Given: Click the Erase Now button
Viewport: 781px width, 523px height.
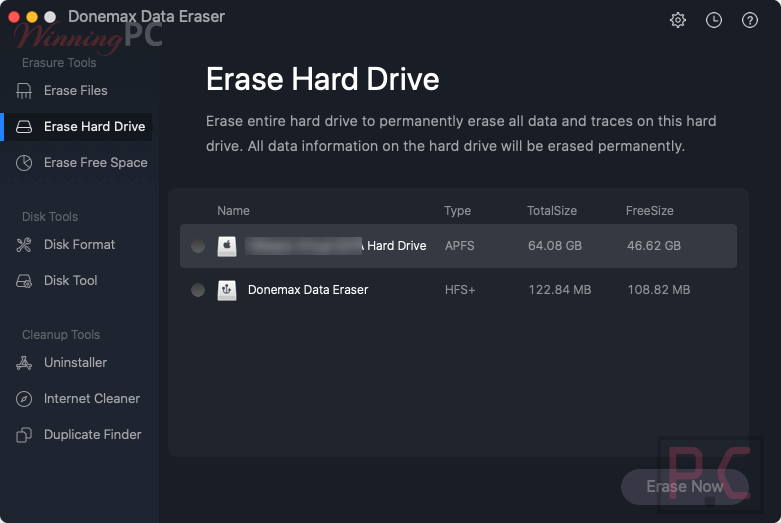Looking at the screenshot, I should pyautogui.click(x=685, y=487).
